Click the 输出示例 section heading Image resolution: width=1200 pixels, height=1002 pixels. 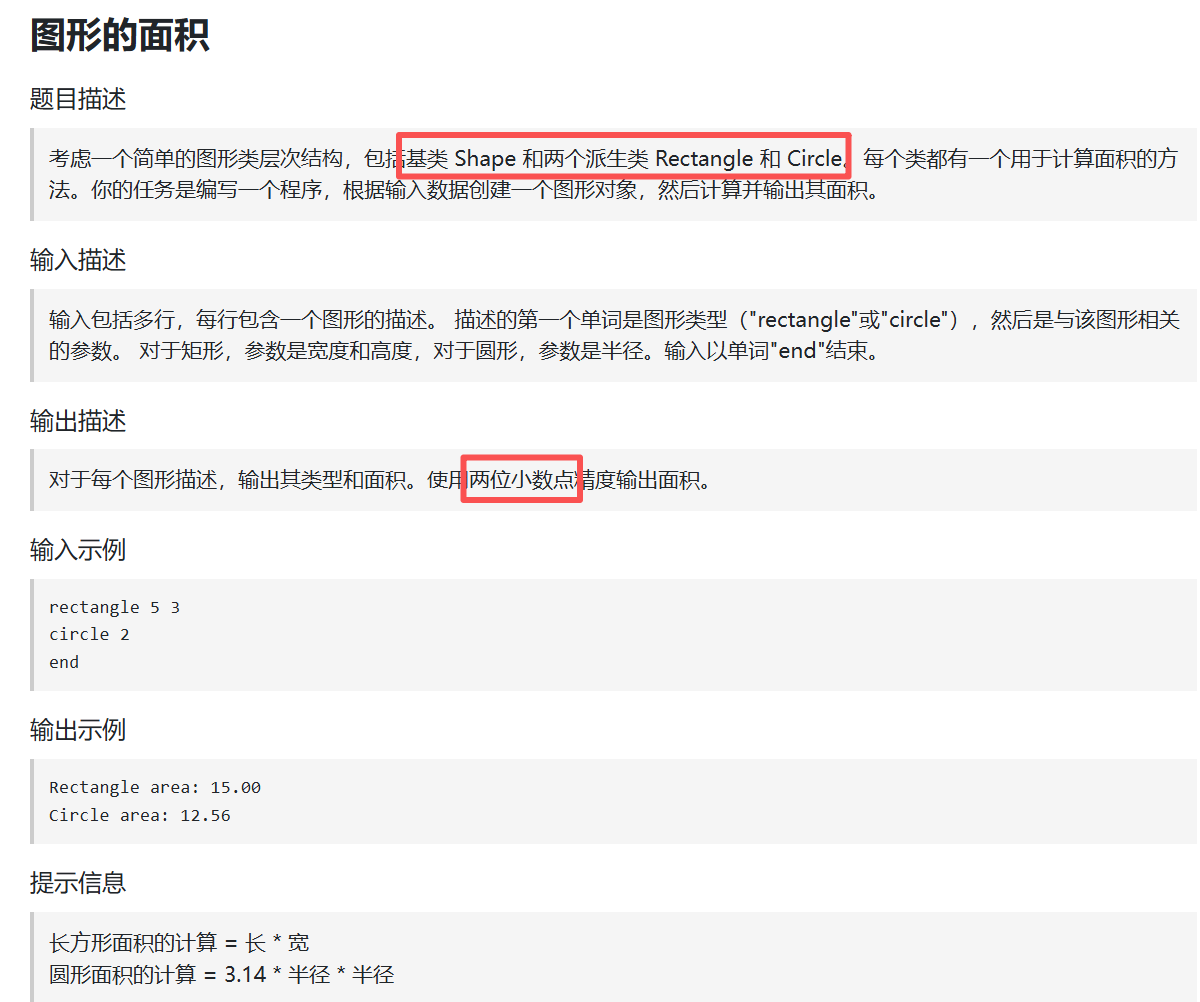(x=78, y=730)
